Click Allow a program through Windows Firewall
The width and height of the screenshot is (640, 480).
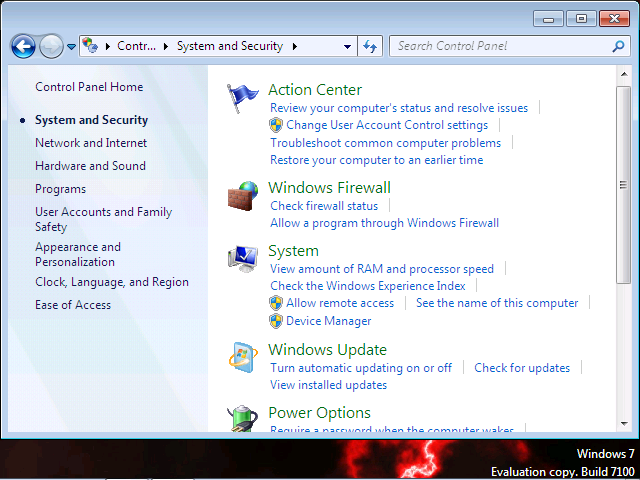click(x=384, y=223)
